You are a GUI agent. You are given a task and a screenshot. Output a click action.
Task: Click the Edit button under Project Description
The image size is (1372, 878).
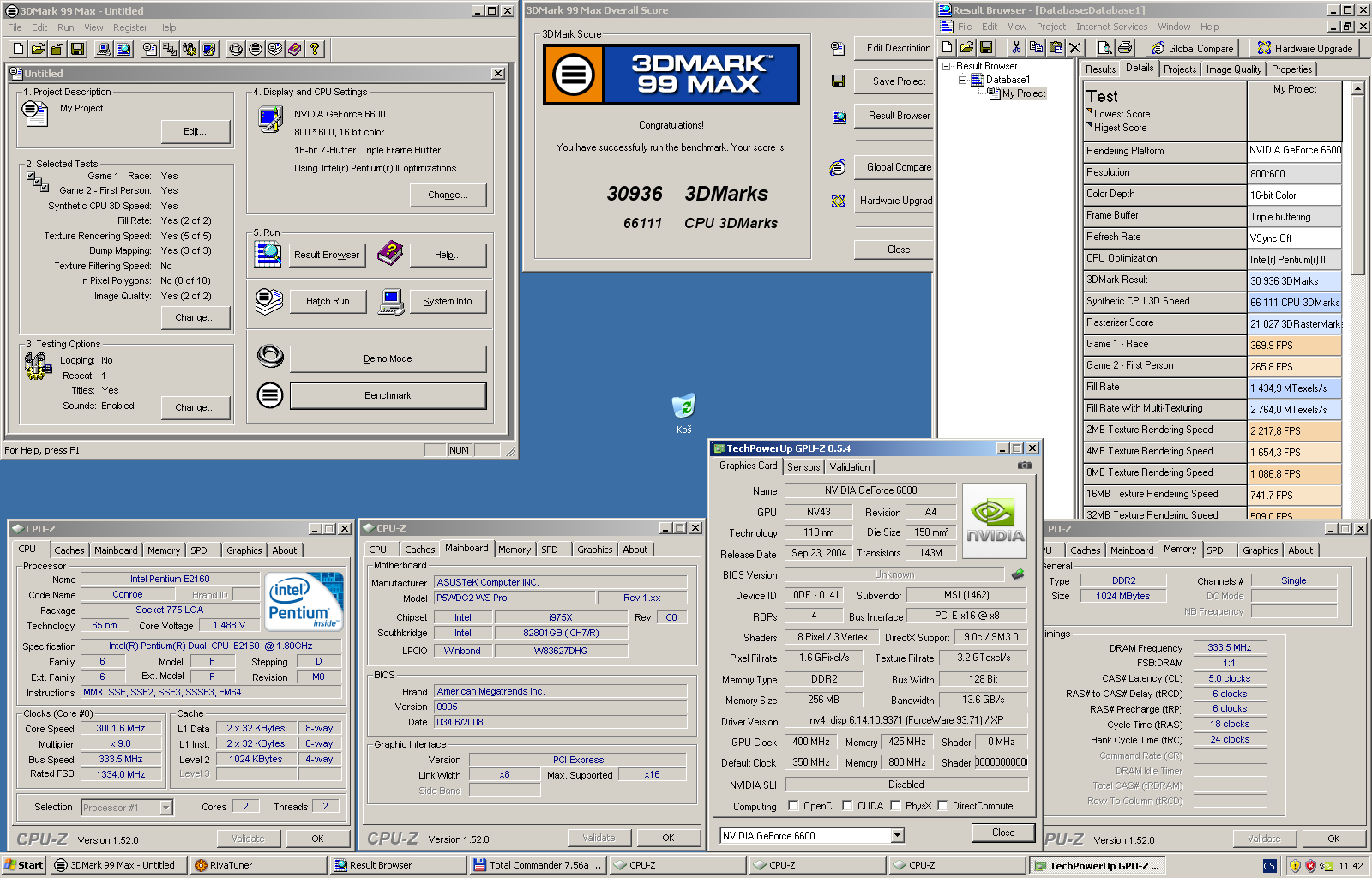point(196,131)
